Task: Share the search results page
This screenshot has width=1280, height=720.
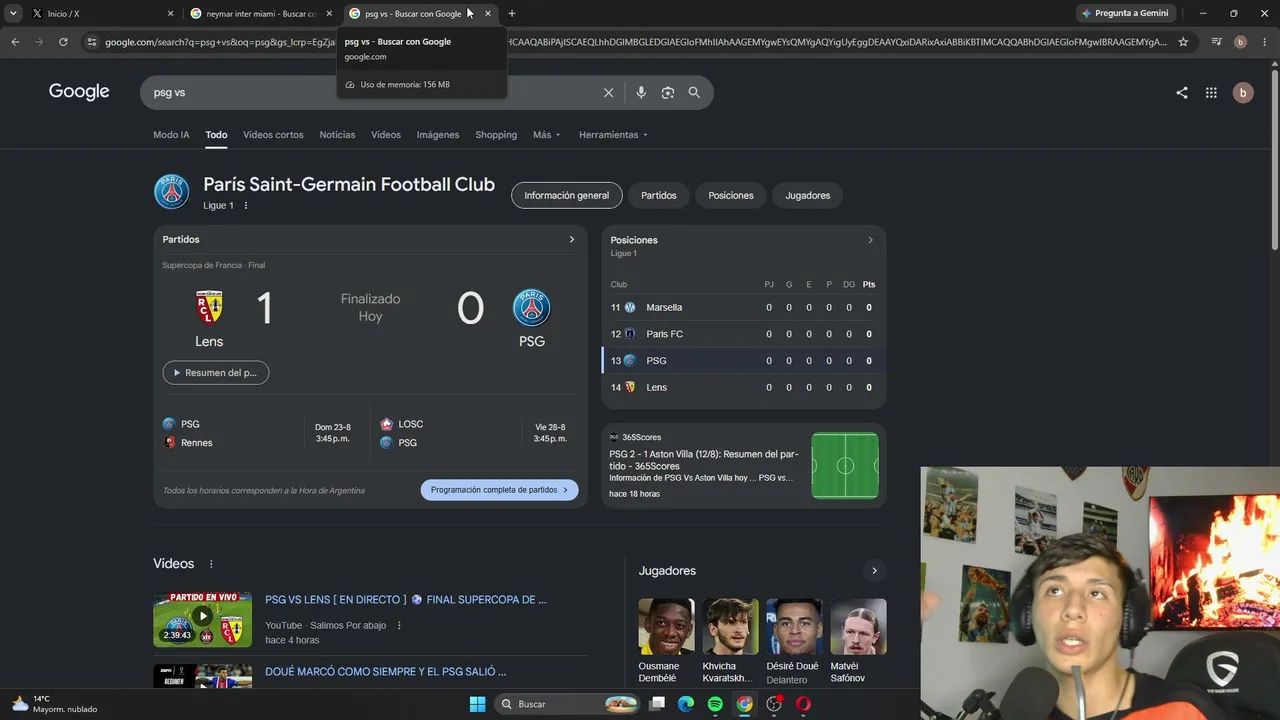Action: [1182, 92]
